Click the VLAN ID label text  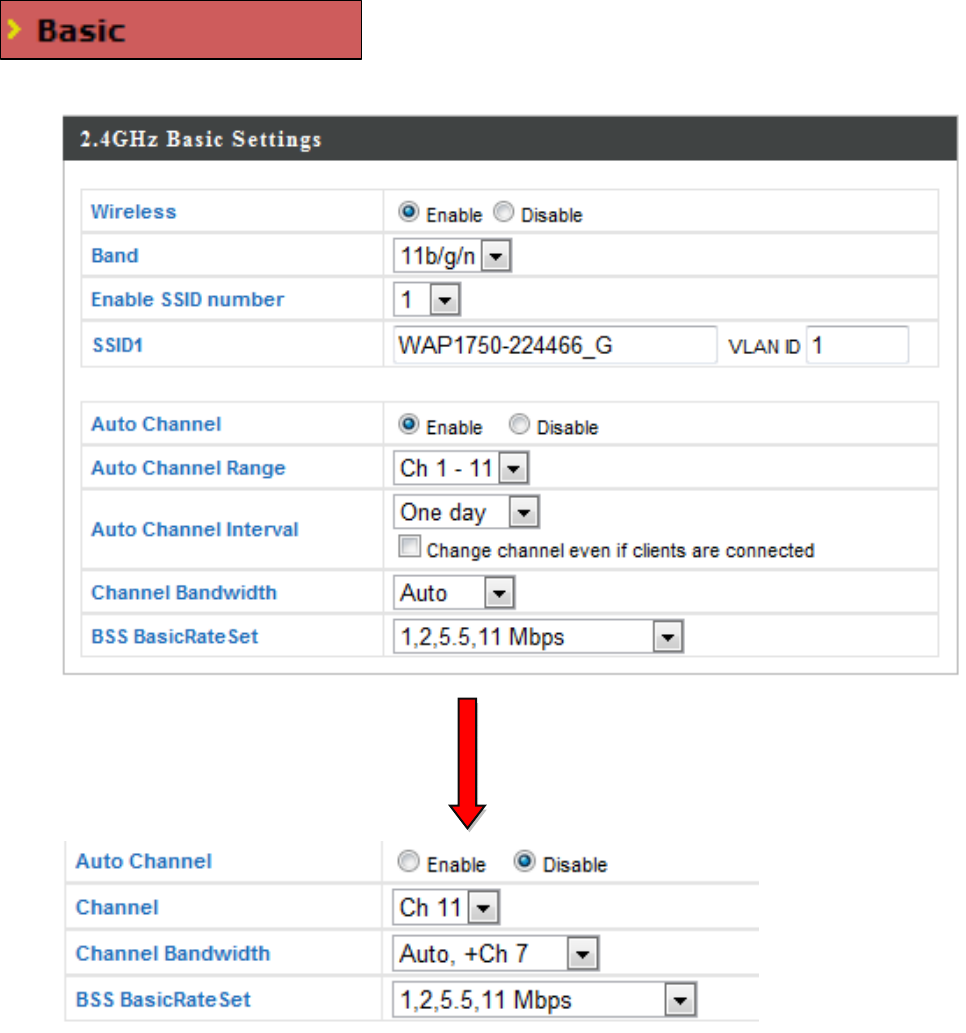(x=764, y=347)
